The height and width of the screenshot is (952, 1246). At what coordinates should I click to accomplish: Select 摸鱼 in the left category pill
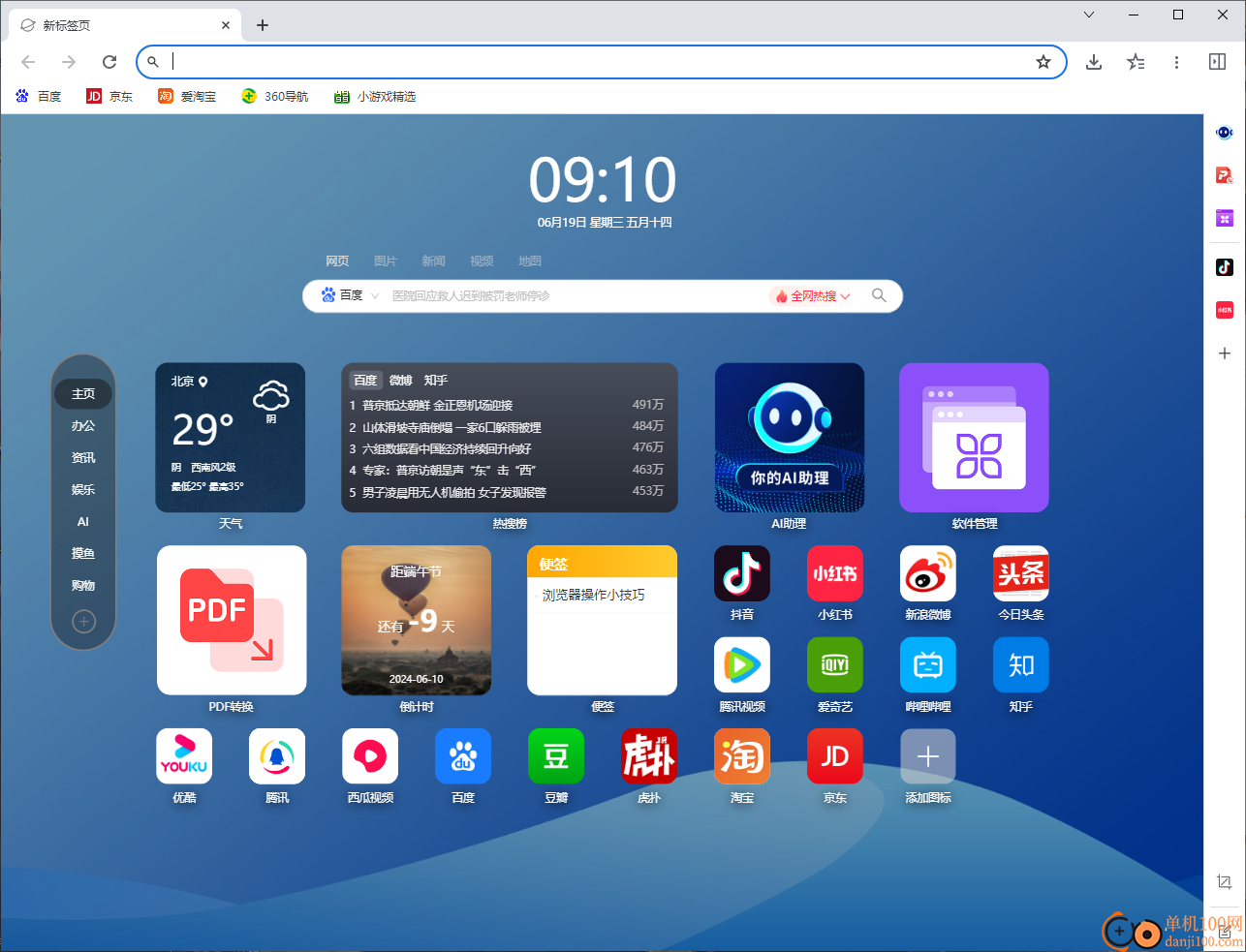pyautogui.click(x=83, y=554)
